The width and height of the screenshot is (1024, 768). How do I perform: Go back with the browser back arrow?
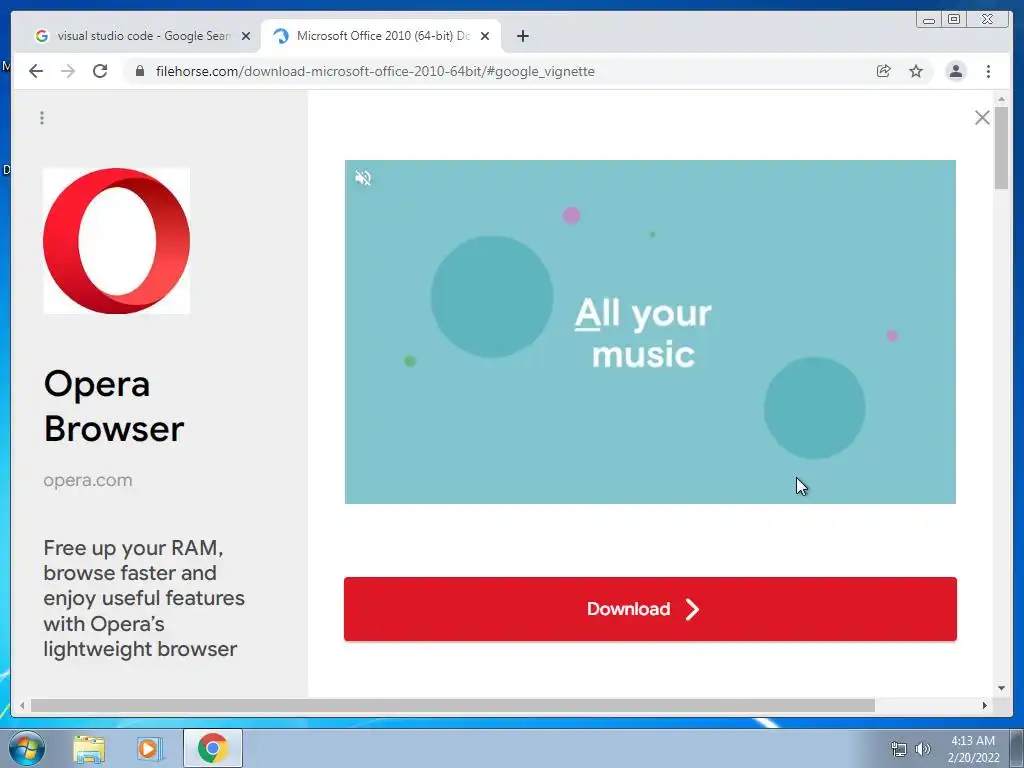pyautogui.click(x=36, y=71)
